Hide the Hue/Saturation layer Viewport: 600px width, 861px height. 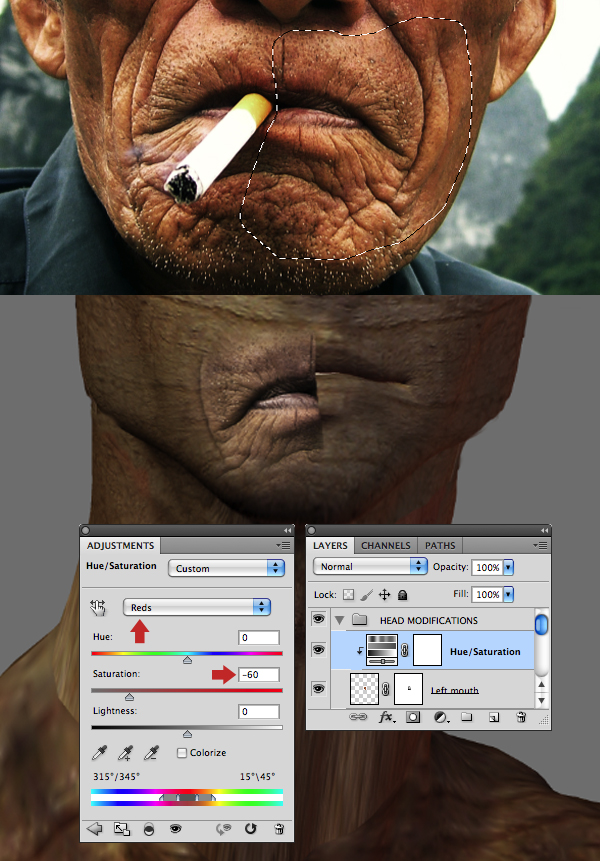point(318,650)
